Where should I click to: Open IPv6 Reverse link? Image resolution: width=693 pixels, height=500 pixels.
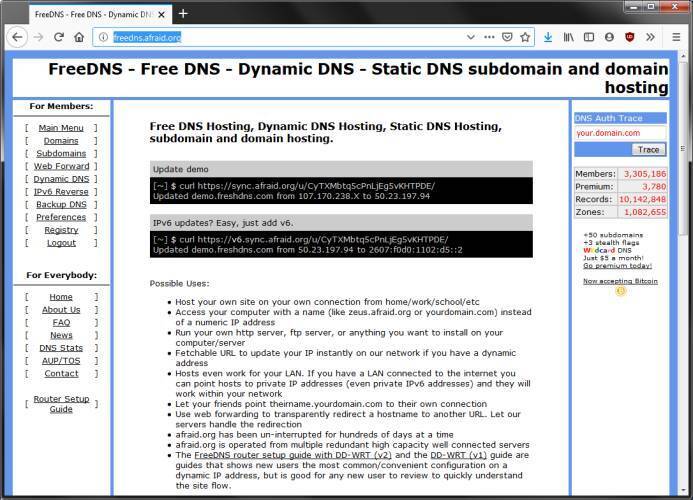pos(61,192)
